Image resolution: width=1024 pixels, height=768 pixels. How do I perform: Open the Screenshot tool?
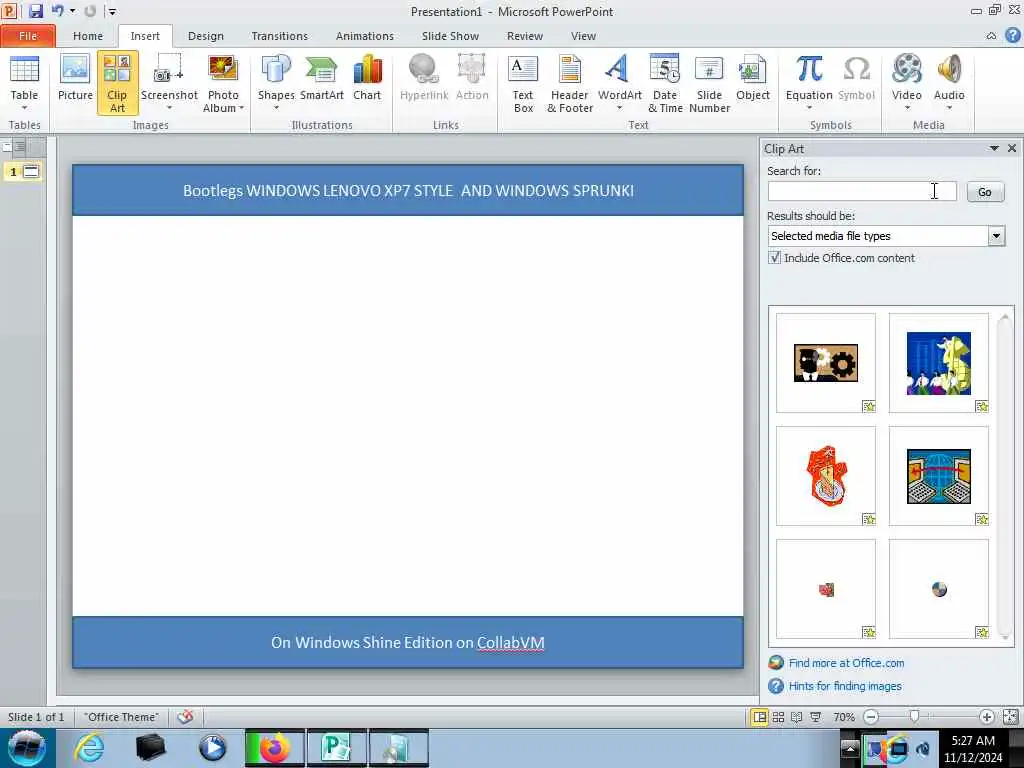coord(169,83)
